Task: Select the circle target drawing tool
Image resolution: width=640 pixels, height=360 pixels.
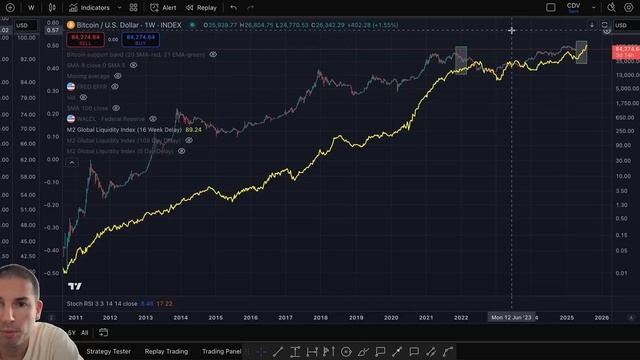Action: tap(346, 351)
